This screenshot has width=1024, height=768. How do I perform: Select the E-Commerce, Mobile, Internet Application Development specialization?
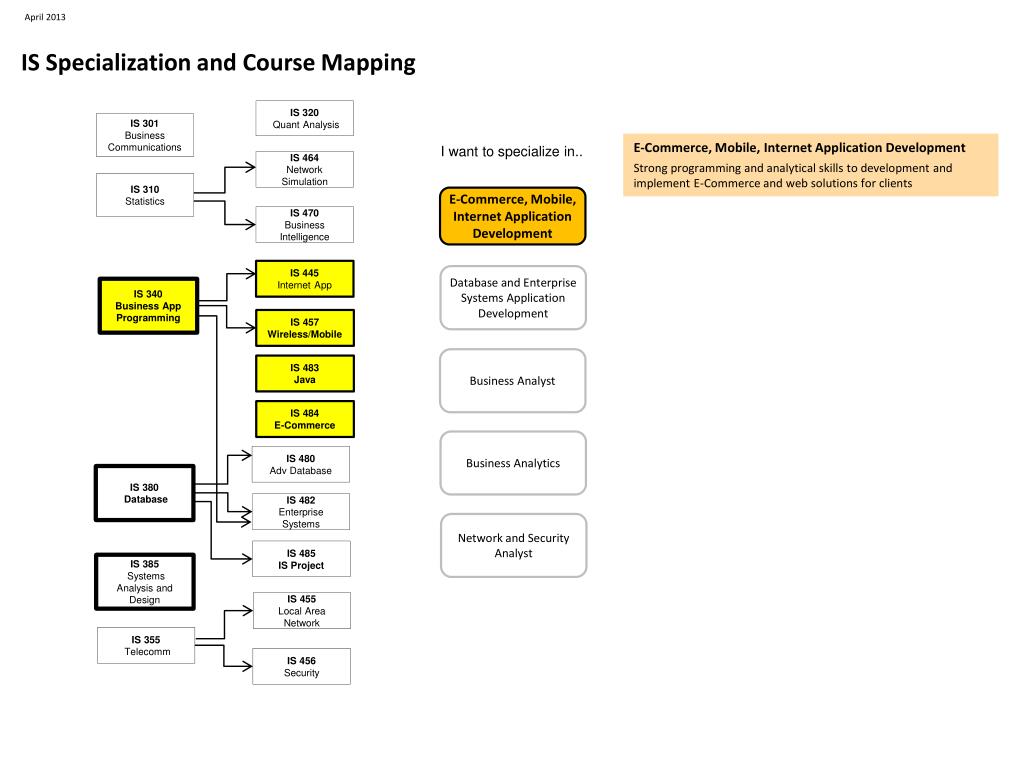(x=513, y=216)
